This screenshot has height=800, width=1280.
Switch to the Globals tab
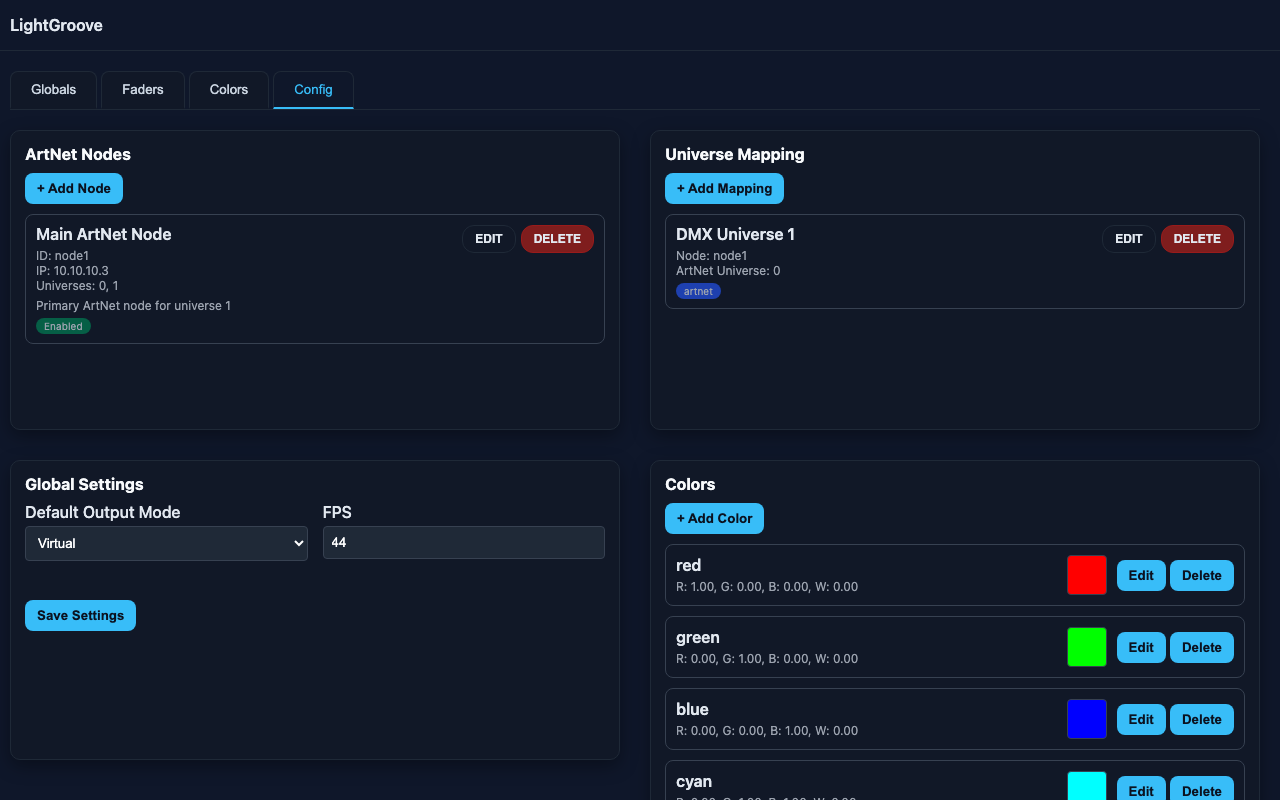click(x=53, y=90)
